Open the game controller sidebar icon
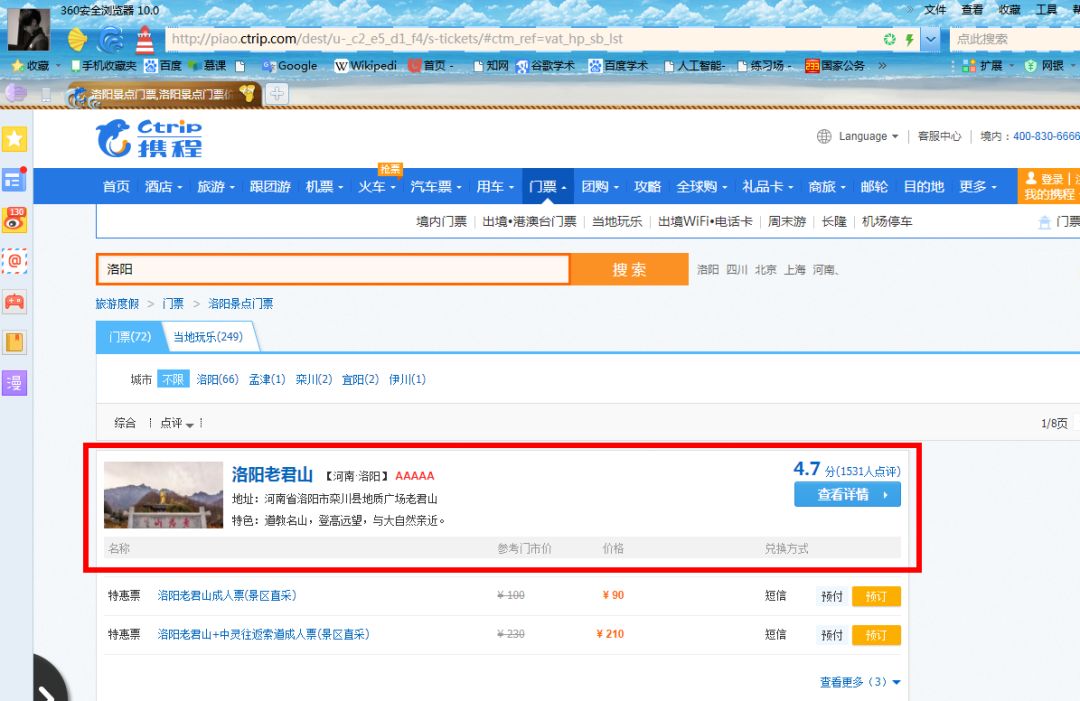This screenshot has width=1080, height=701. point(14,302)
